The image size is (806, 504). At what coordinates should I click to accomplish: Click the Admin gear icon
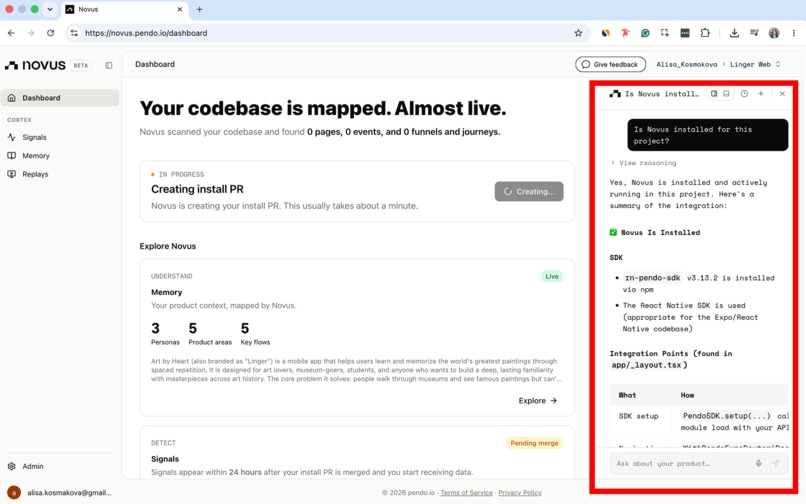pos(11,466)
